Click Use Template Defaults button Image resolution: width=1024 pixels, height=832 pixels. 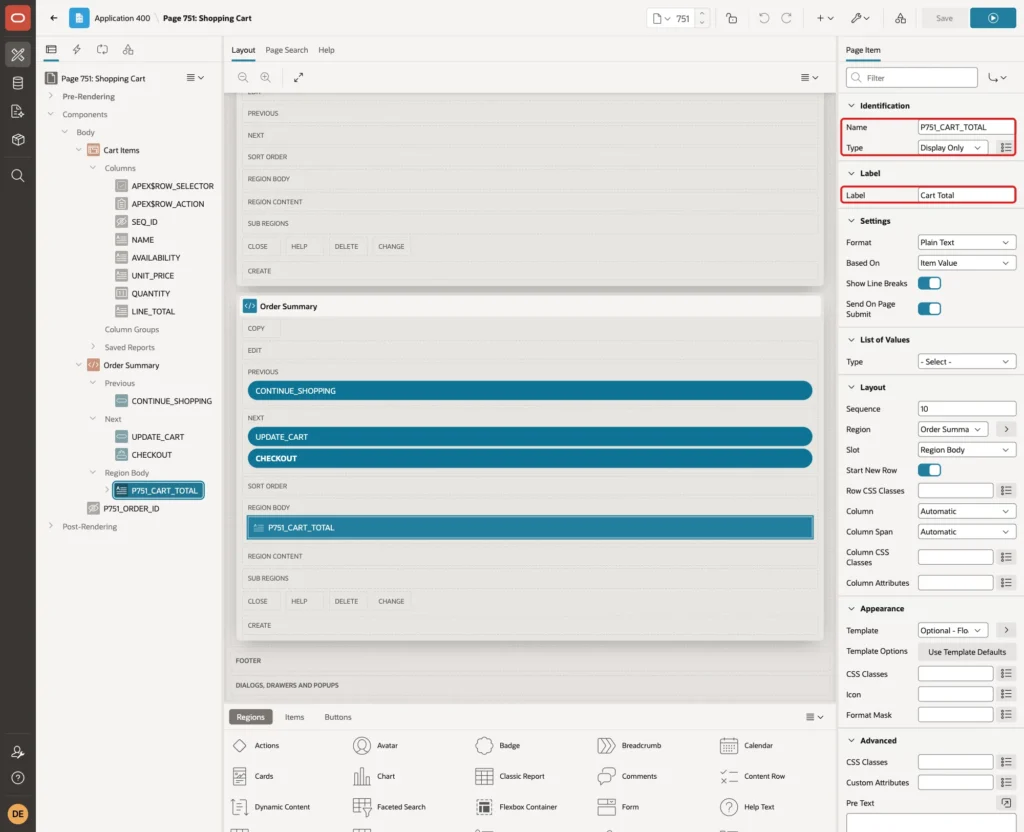click(967, 652)
